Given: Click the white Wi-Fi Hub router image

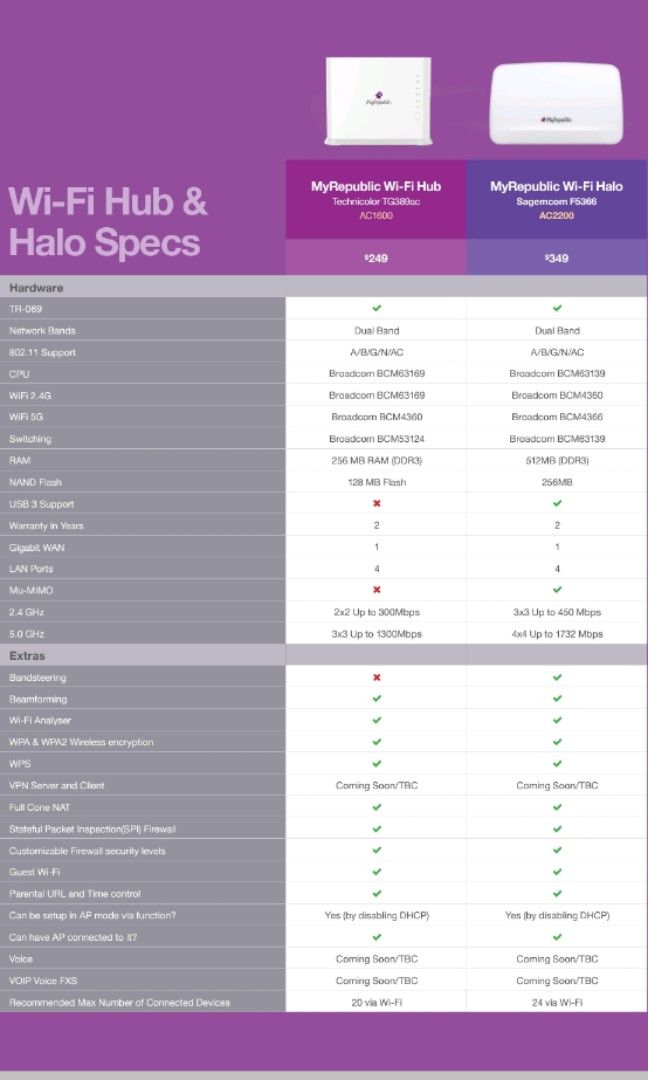Looking at the screenshot, I should pyautogui.click(x=377, y=100).
